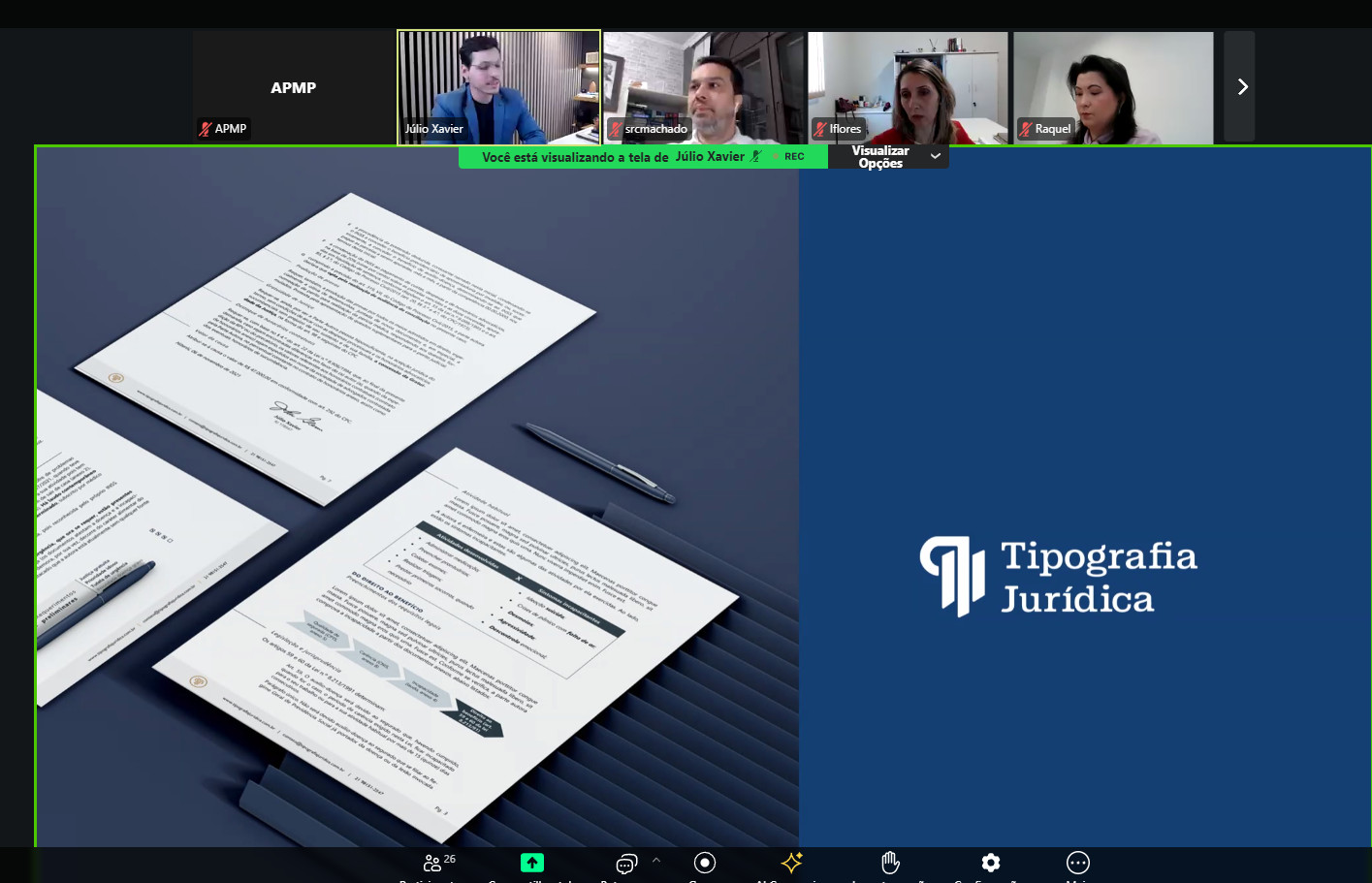Click the green screen-sharing notification bar
Viewport: 1372px width, 883px height.
coord(611,157)
